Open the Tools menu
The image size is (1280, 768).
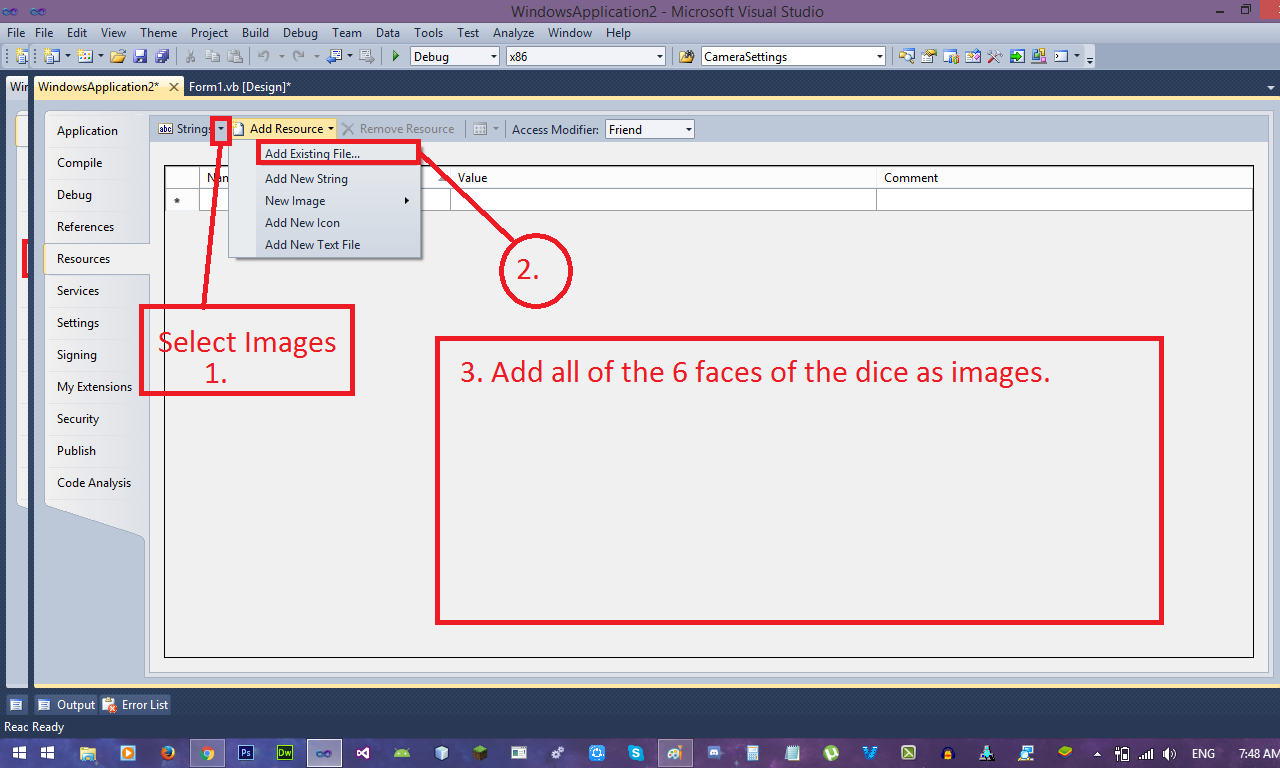click(428, 33)
